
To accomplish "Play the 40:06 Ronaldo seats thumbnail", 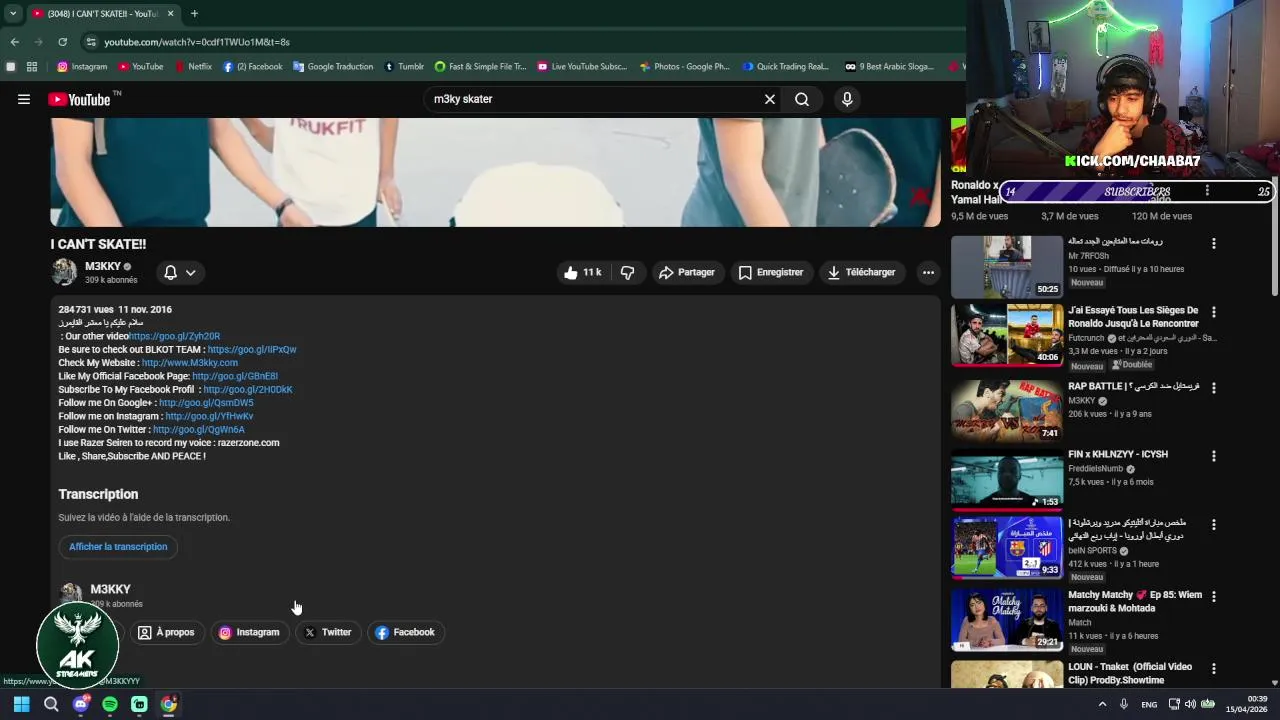I will (x=1007, y=335).
